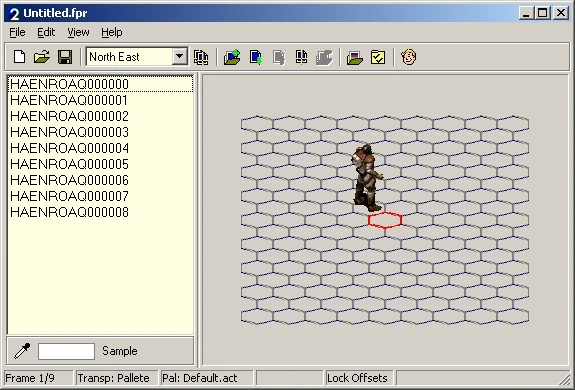Click the folder icon with the green arrow
575x390 pixels.
point(232,57)
